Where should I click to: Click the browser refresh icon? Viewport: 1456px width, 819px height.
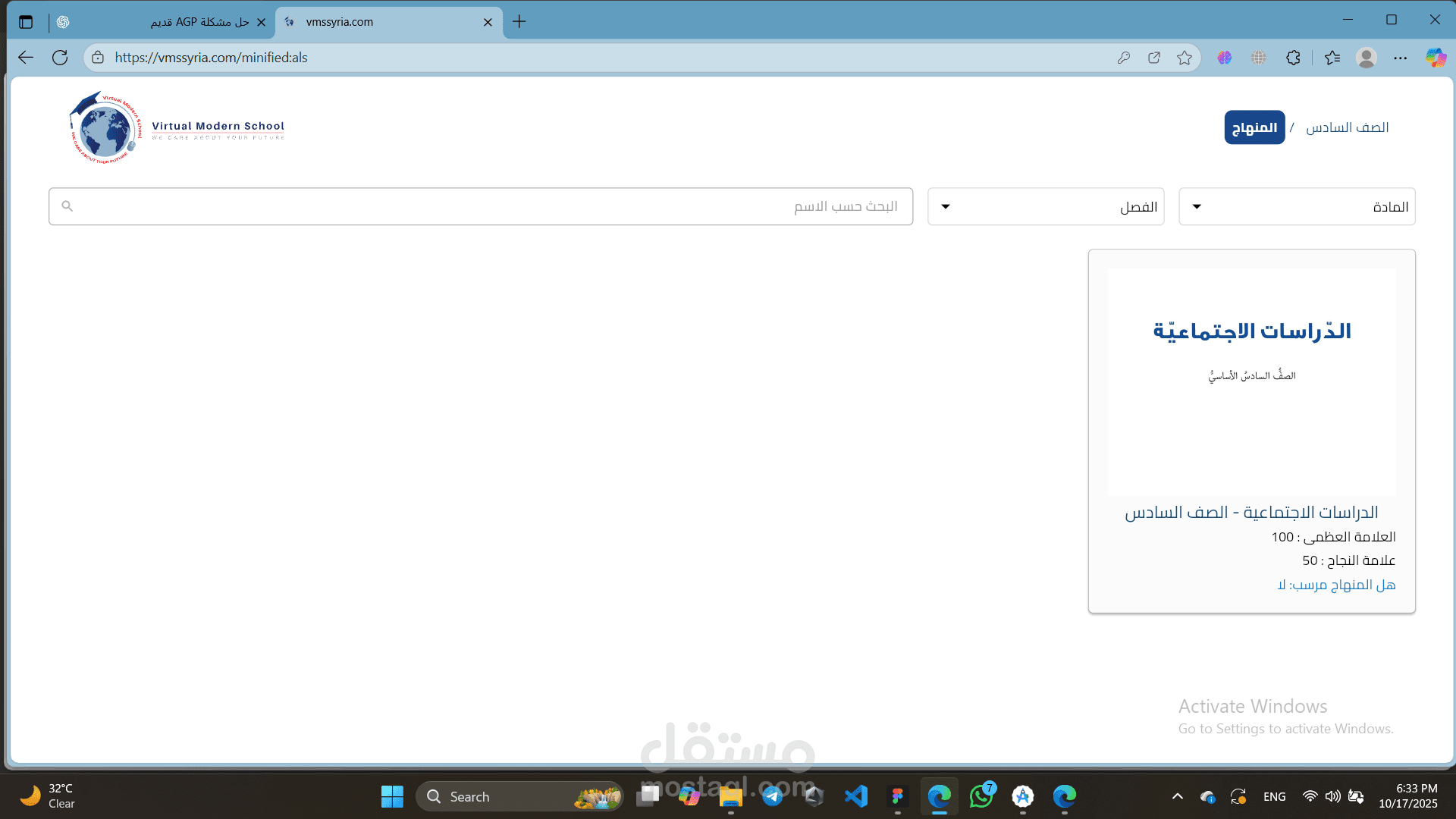[x=60, y=58]
